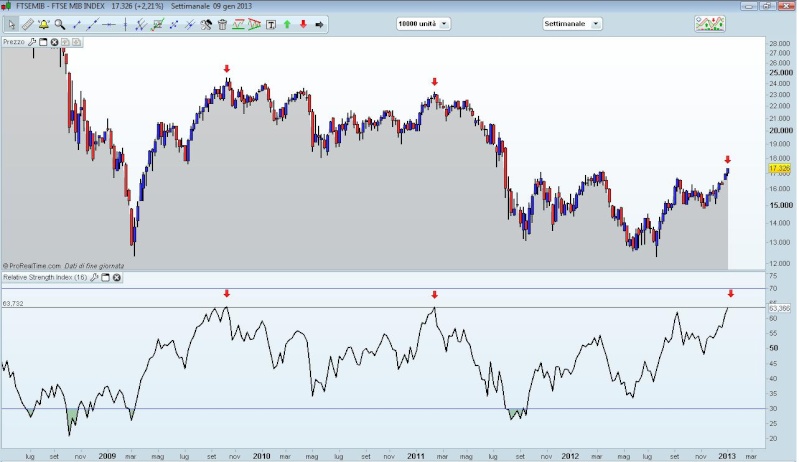Click the 15.000 price axis label
The width and height of the screenshot is (799, 462).
[x=781, y=205]
